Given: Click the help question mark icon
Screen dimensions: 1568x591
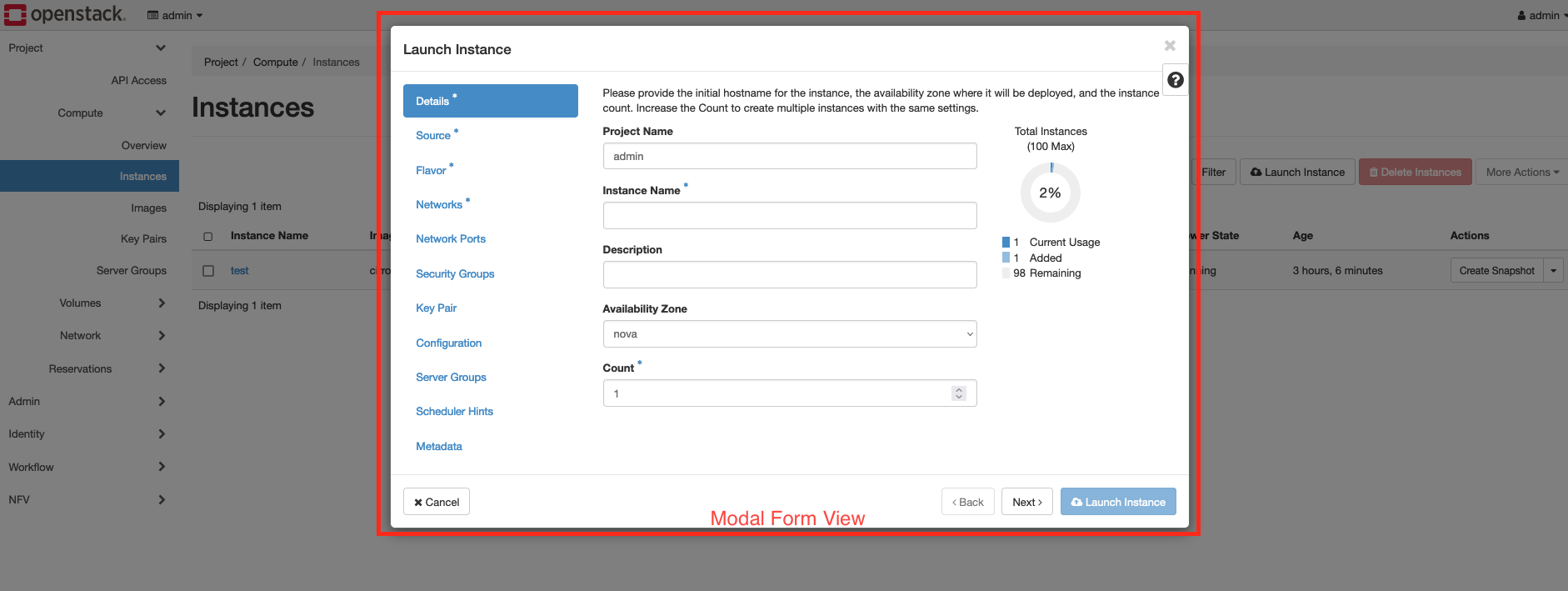Looking at the screenshot, I should tap(1175, 80).
